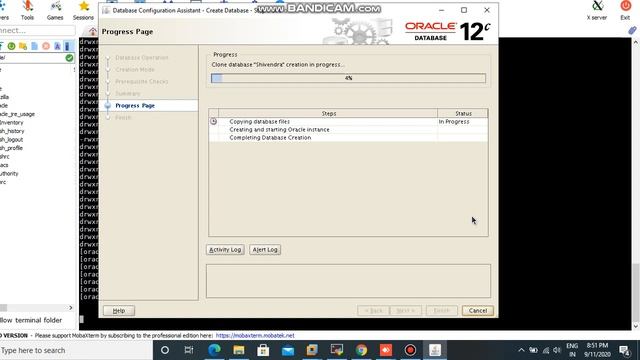Screen dimensions: 640x360
Task: Open the mobaxterm.mobatek.net link
Action: click(x=255, y=336)
